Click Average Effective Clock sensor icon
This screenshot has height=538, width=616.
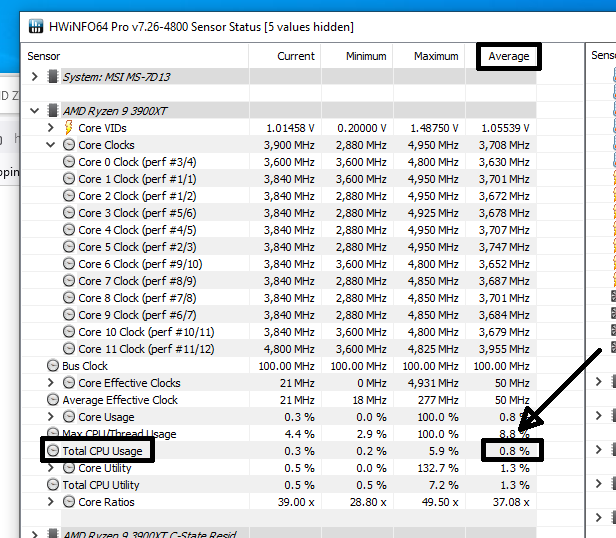click(x=53, y=400)
